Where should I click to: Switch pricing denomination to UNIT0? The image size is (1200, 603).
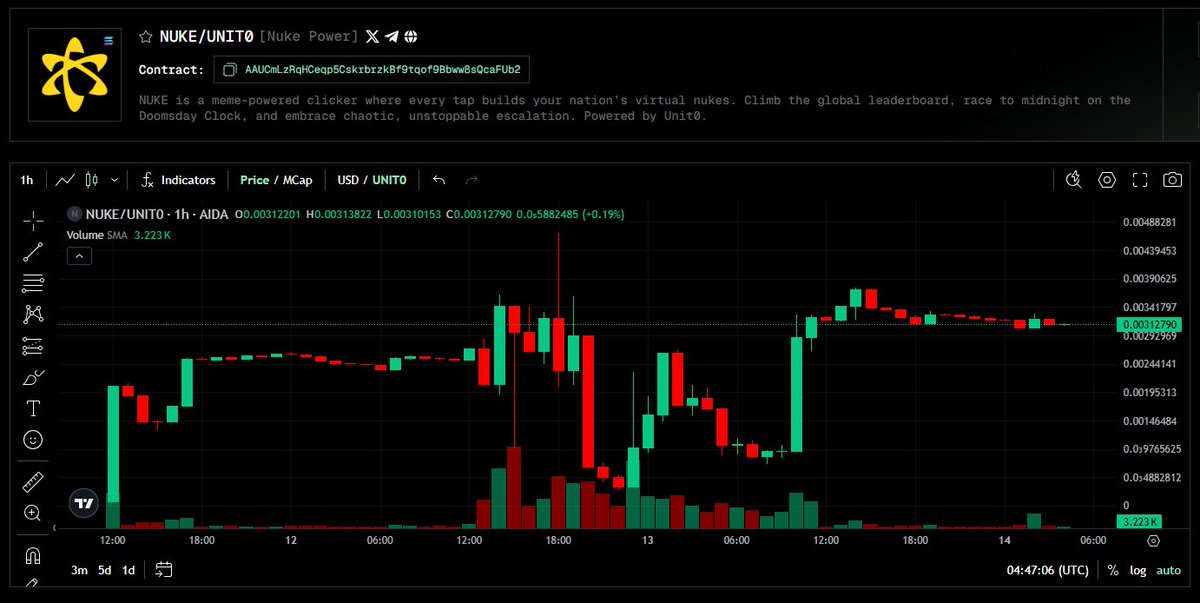pyautogui.click(x=391, y=180)
